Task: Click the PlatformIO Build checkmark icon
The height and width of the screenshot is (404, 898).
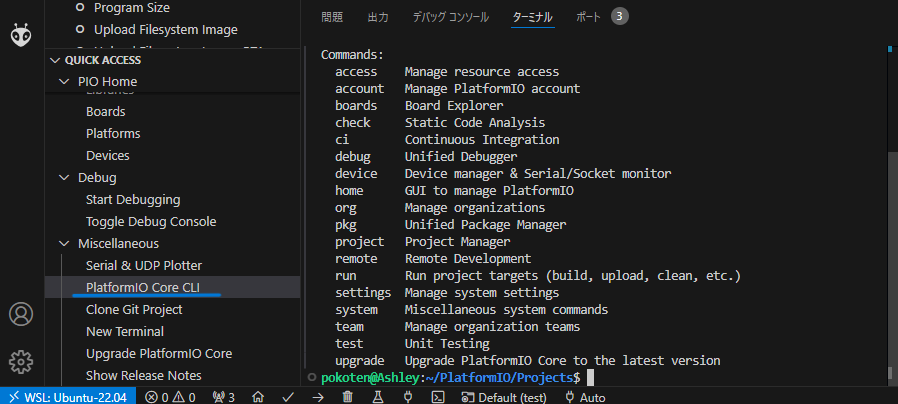Action: (289, 397)
